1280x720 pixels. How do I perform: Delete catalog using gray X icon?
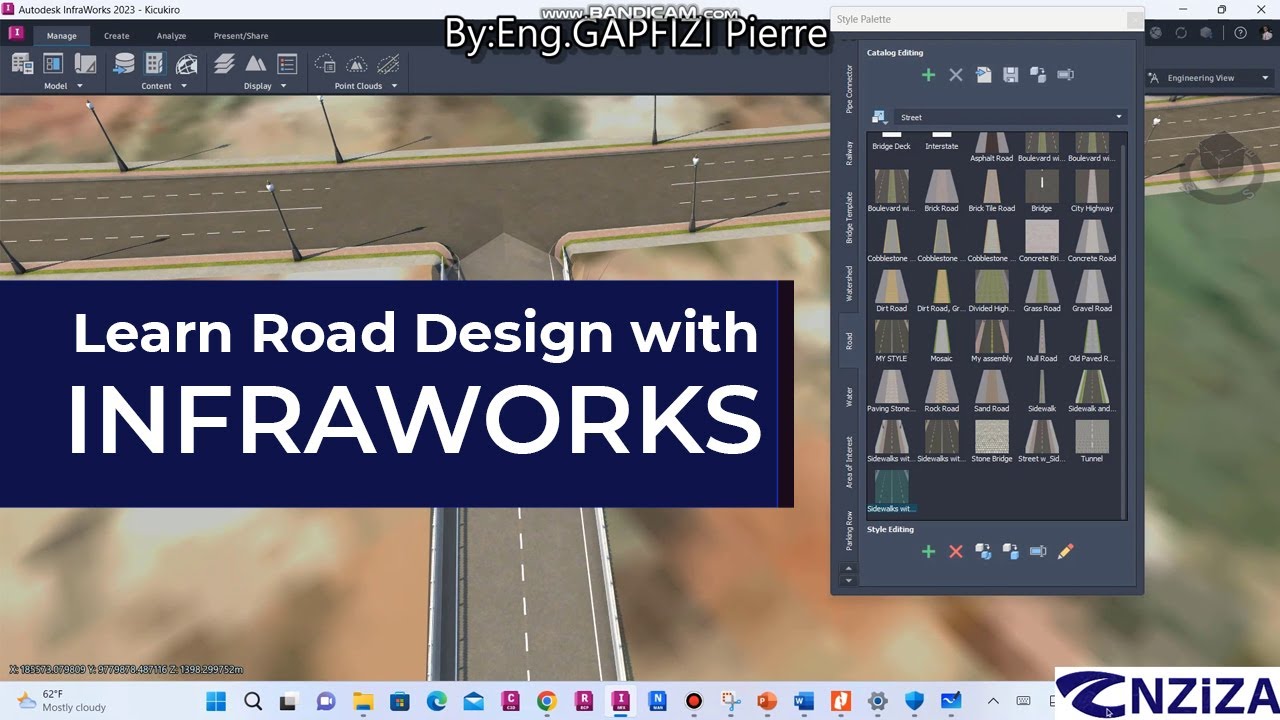[956, 75]
